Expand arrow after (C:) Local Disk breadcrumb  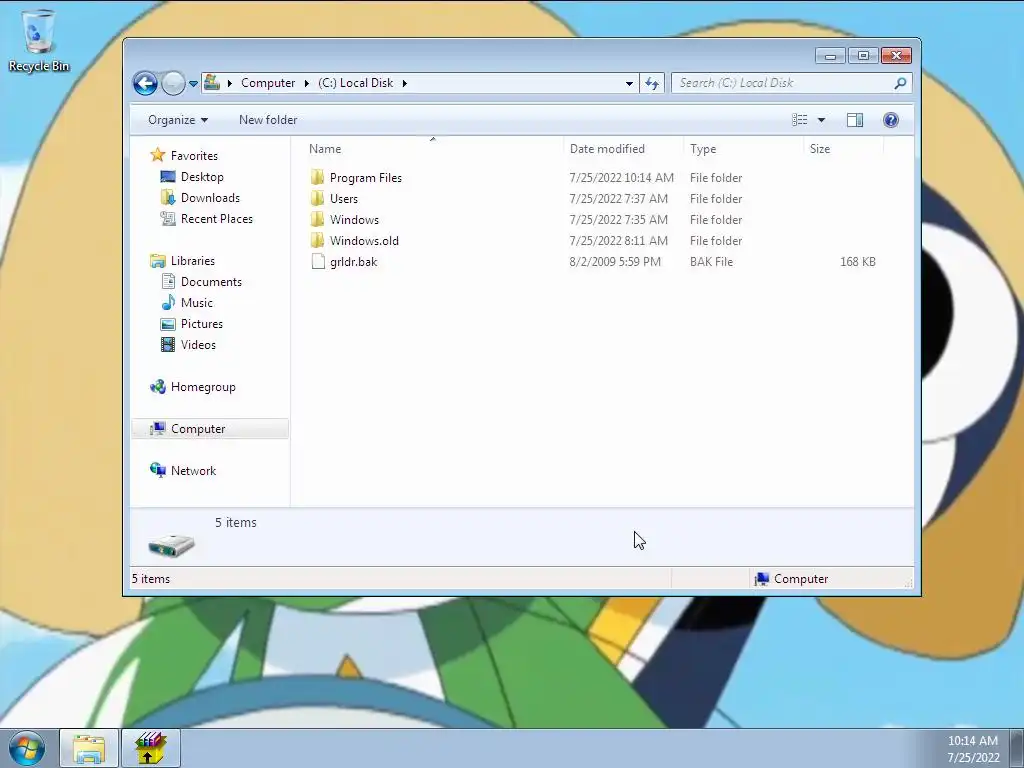pyautogui.click(x=404, y=83)
